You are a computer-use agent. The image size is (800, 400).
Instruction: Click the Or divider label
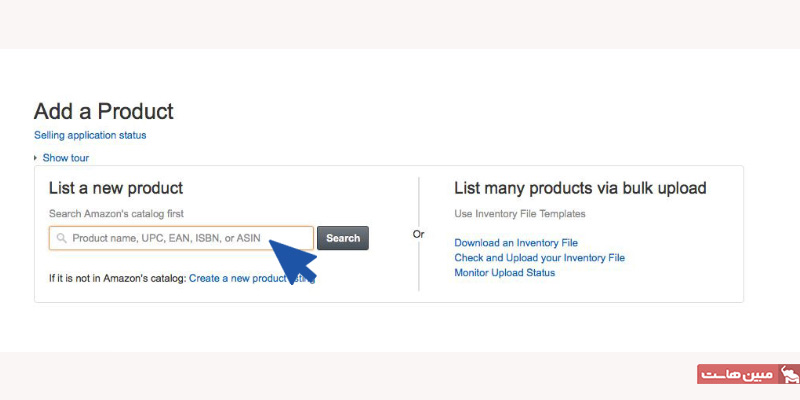click(418, 234)
